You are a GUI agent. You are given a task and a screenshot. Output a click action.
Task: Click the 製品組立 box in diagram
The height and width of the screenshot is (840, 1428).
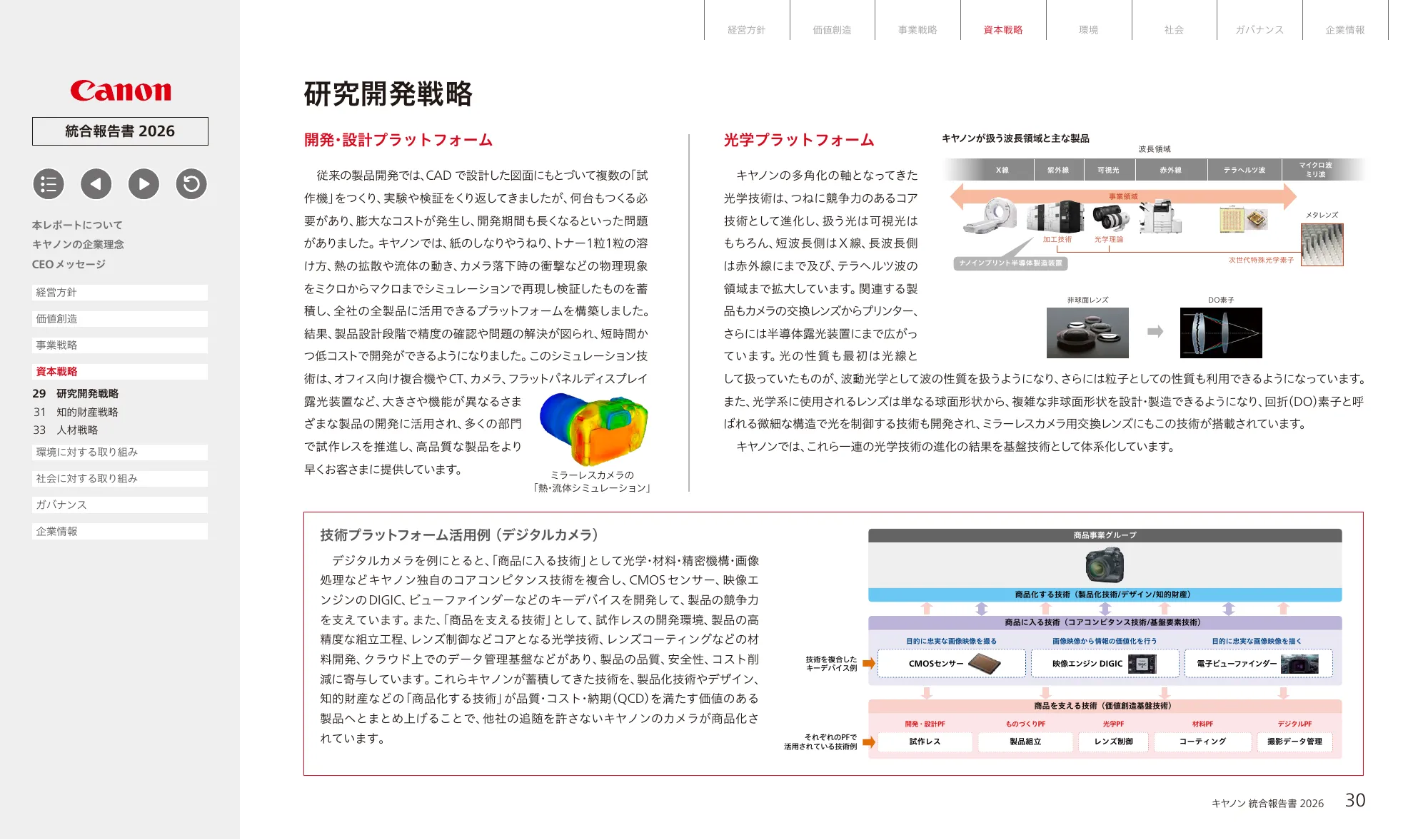point(1025,742)
